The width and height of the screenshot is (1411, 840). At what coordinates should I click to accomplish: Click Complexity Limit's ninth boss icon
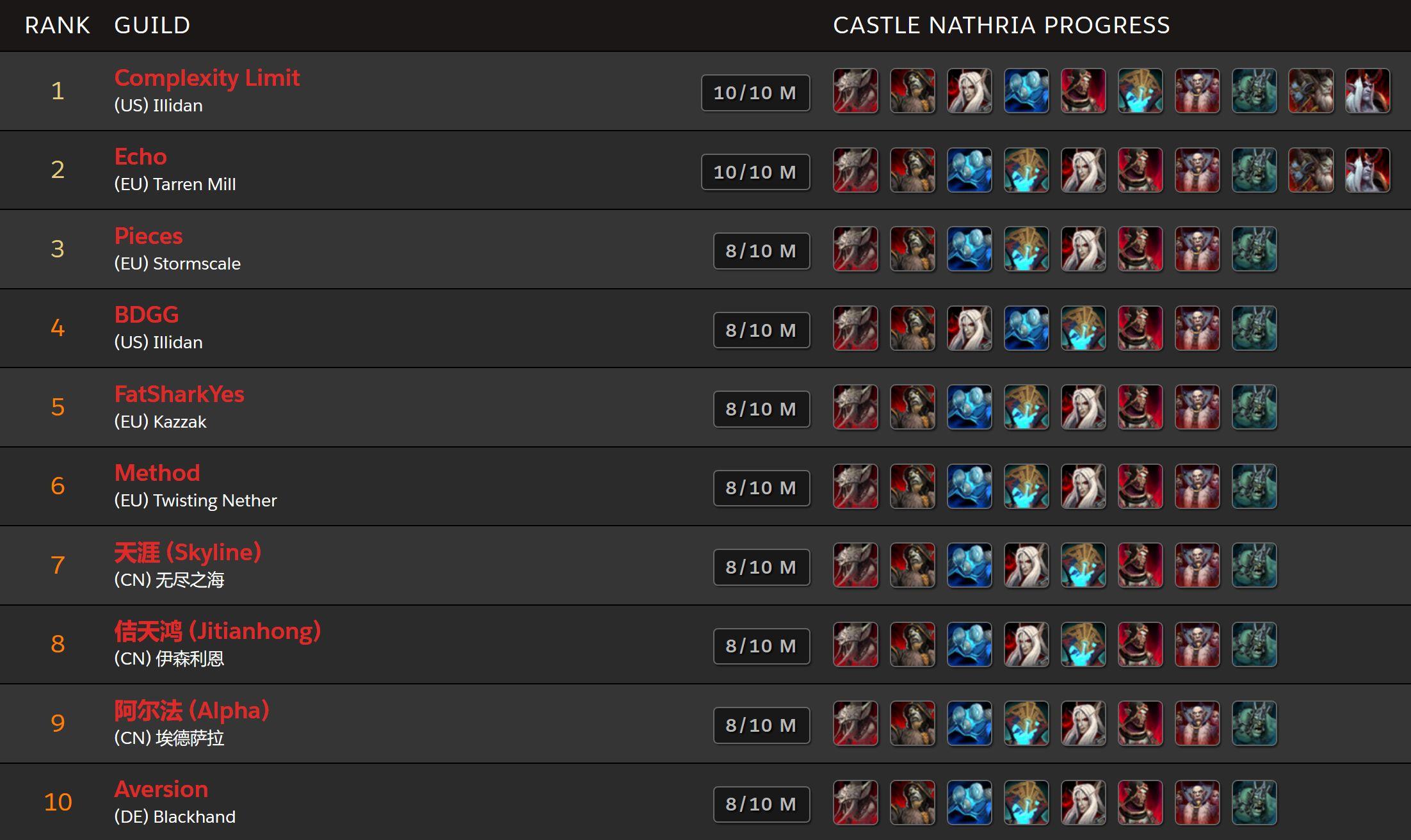pos(1310,91)
